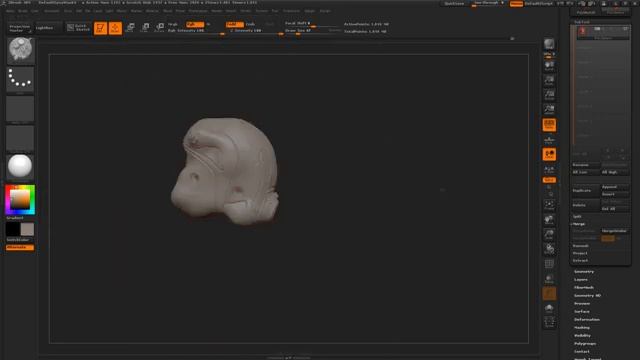The image size is (640, 360).
Task: Expand the Layers section
Action: pyautogui.click(x=581, y=280)
